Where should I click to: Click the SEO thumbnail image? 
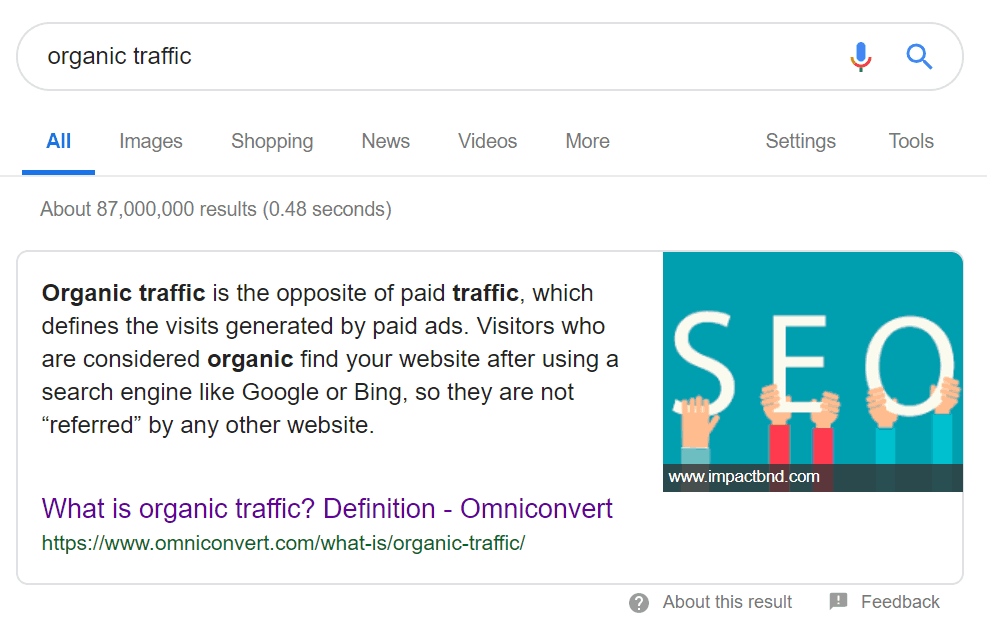click(812, 360)
